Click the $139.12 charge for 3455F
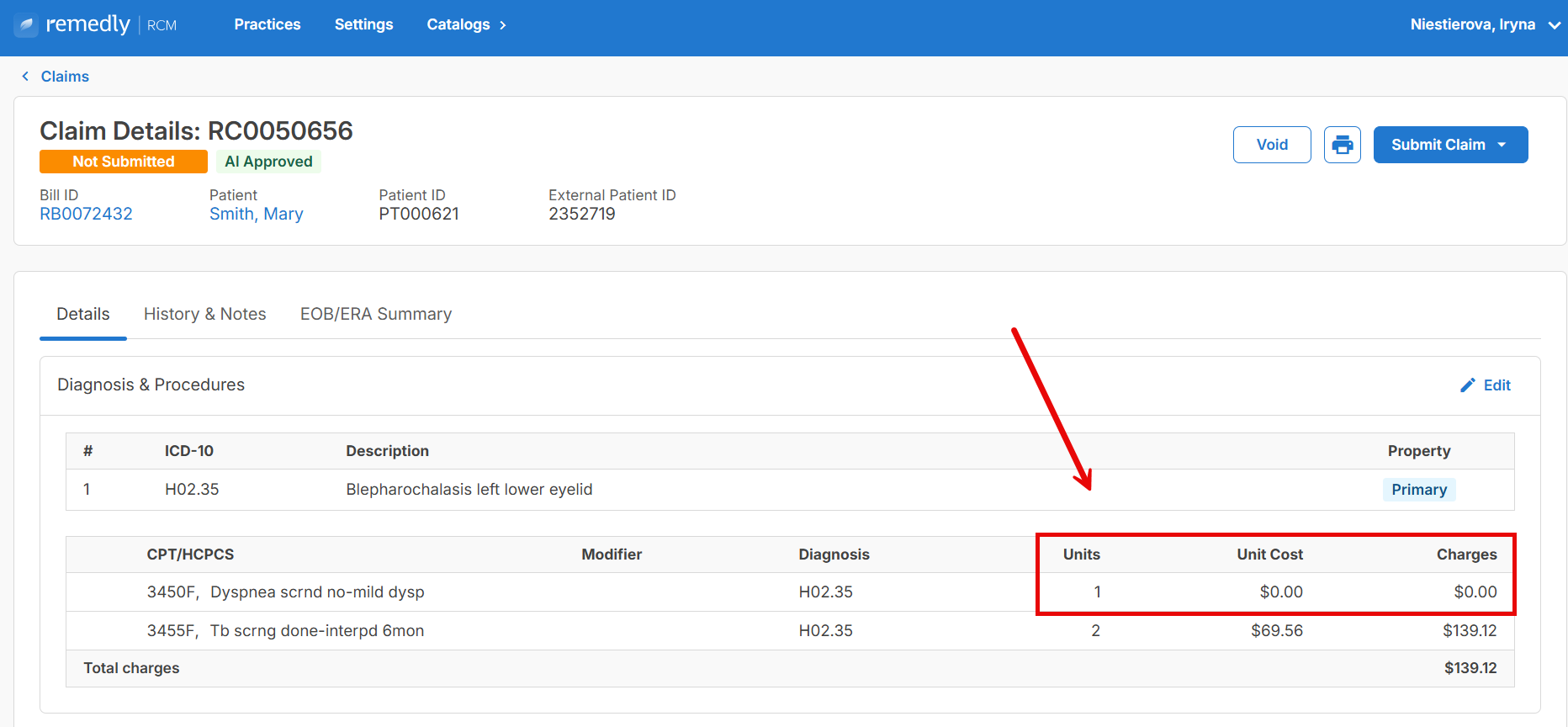 (x=1470, y=631)
